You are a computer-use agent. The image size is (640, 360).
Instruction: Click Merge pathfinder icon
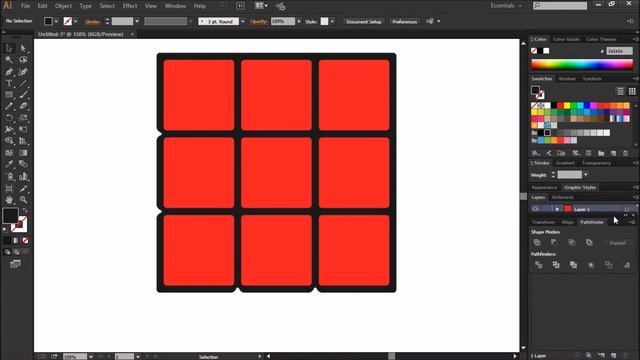[573, 265]
